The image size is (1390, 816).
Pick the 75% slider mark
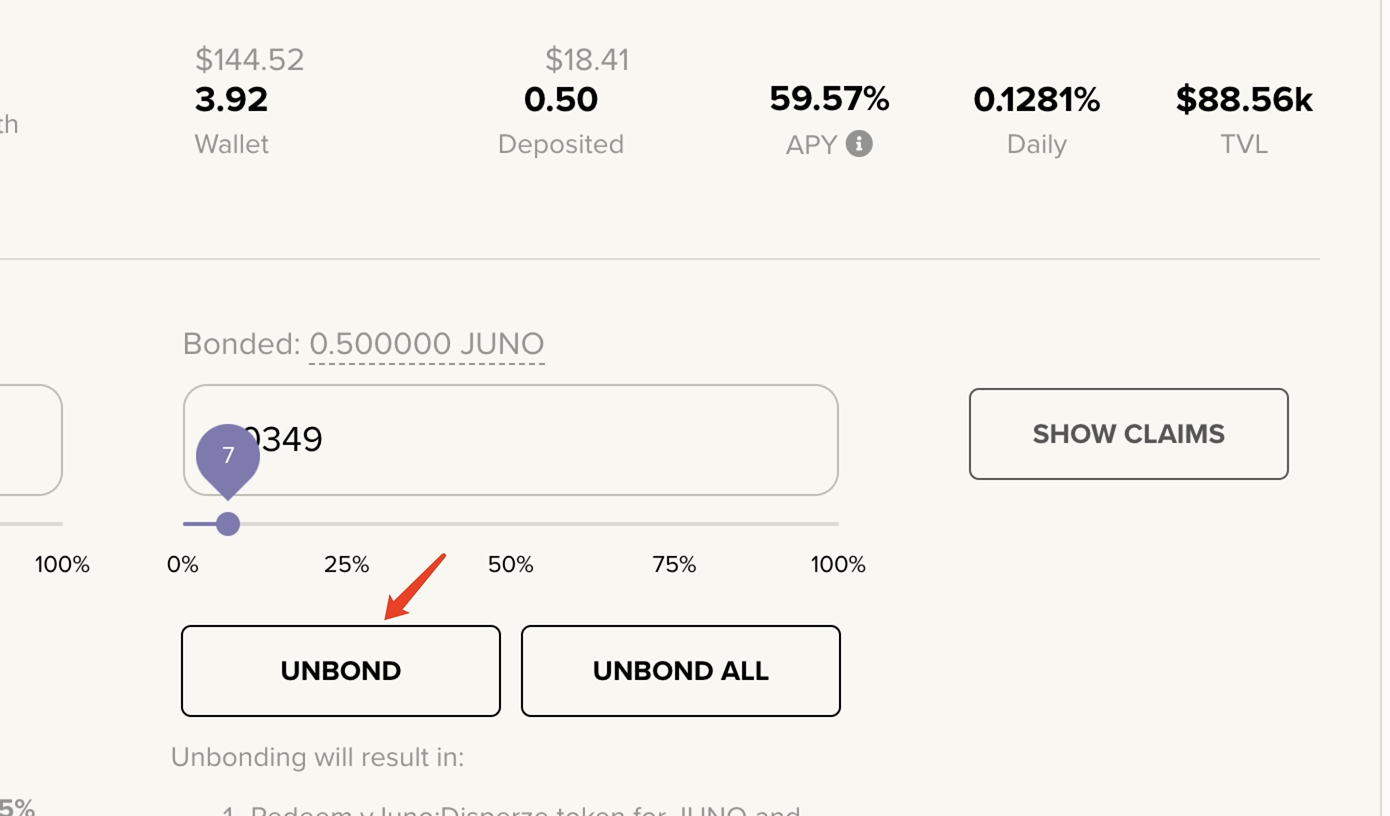coord(674,565)
